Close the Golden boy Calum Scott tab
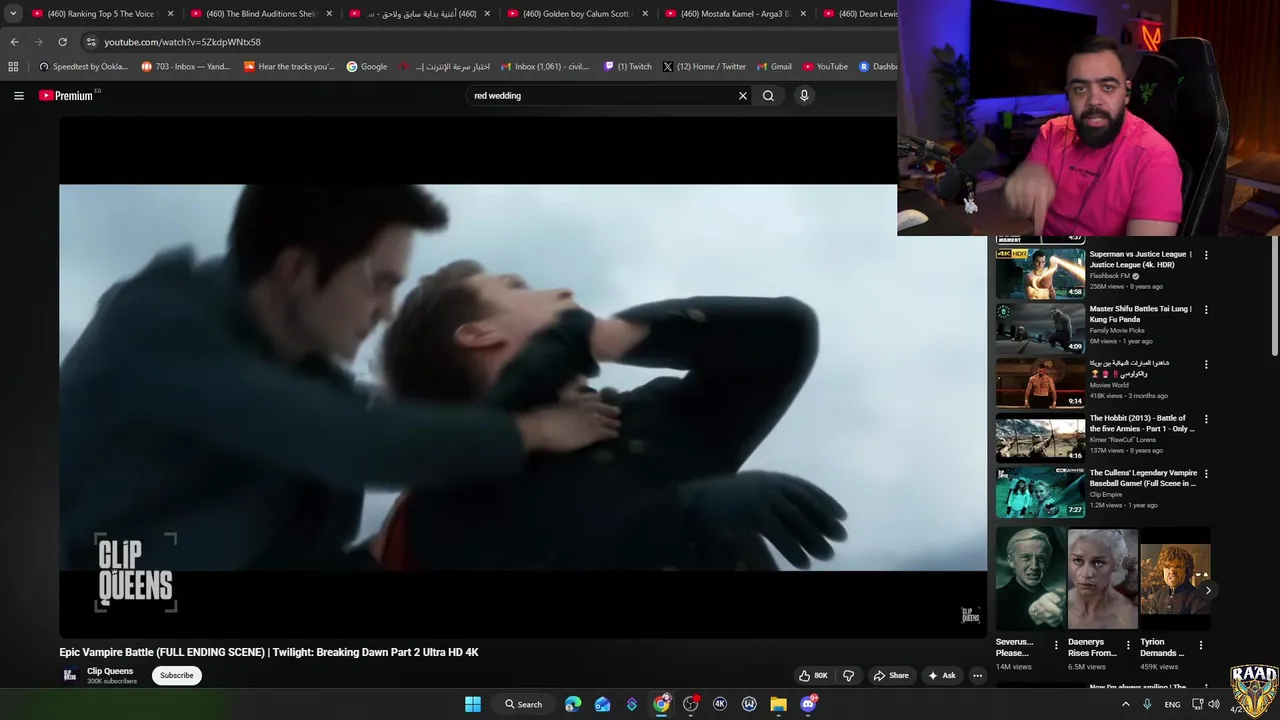Screen dimensions: 1280x720 click(645, 14)
